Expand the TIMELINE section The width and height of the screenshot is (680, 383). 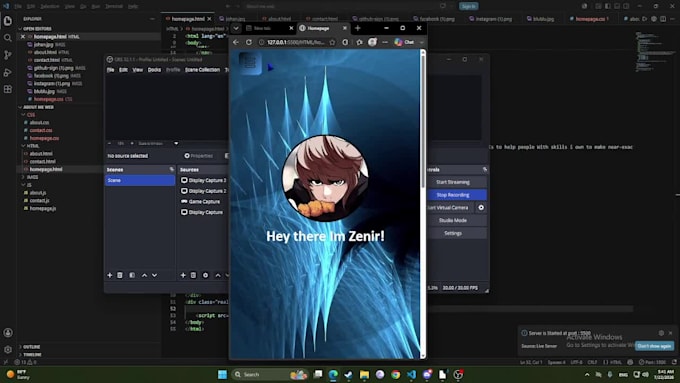coord(32,354)
